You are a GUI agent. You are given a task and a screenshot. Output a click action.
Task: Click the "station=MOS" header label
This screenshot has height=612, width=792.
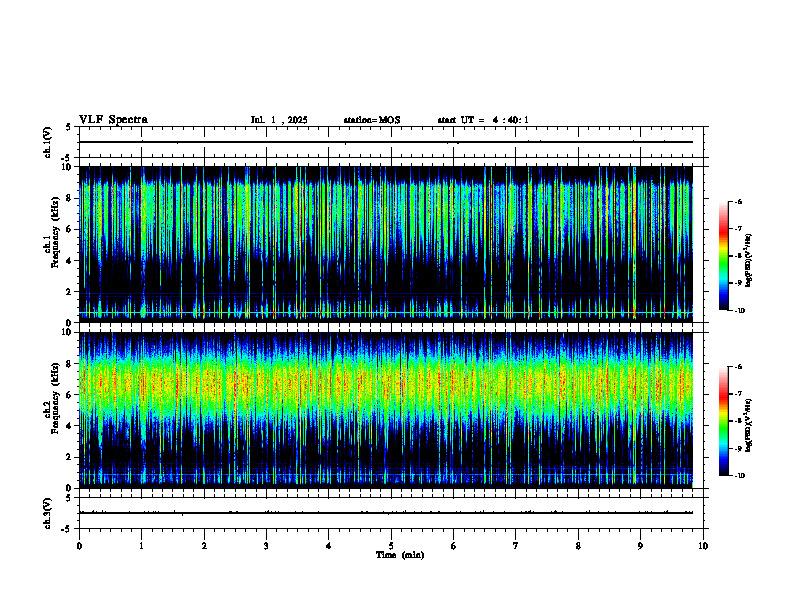pos(372,120)
